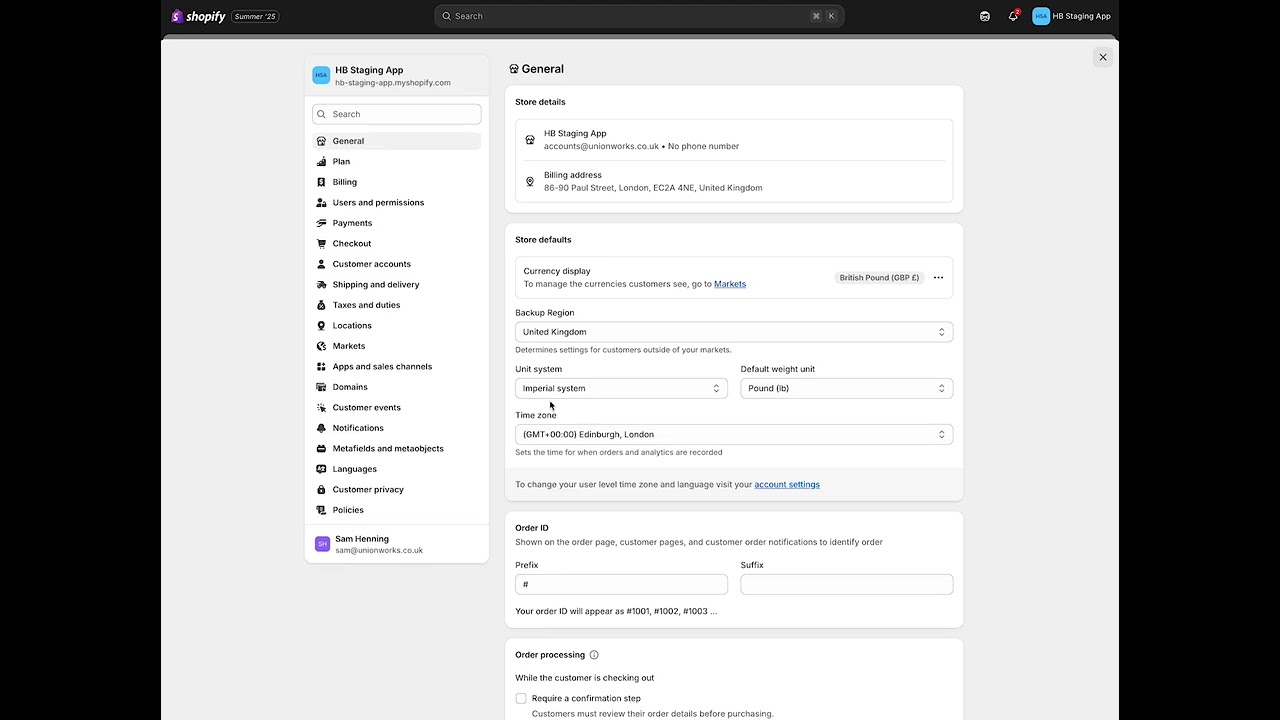
Task: Close the settings panel
Action: 1103,57
